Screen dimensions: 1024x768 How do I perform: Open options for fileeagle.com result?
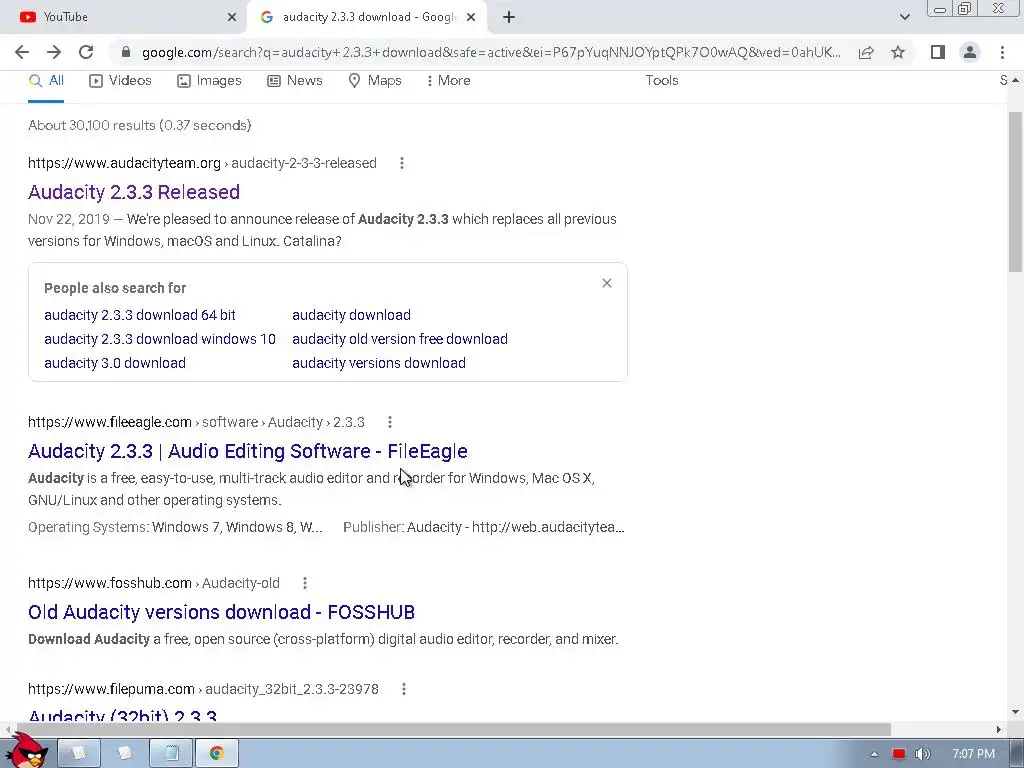[x=390, y=422]
